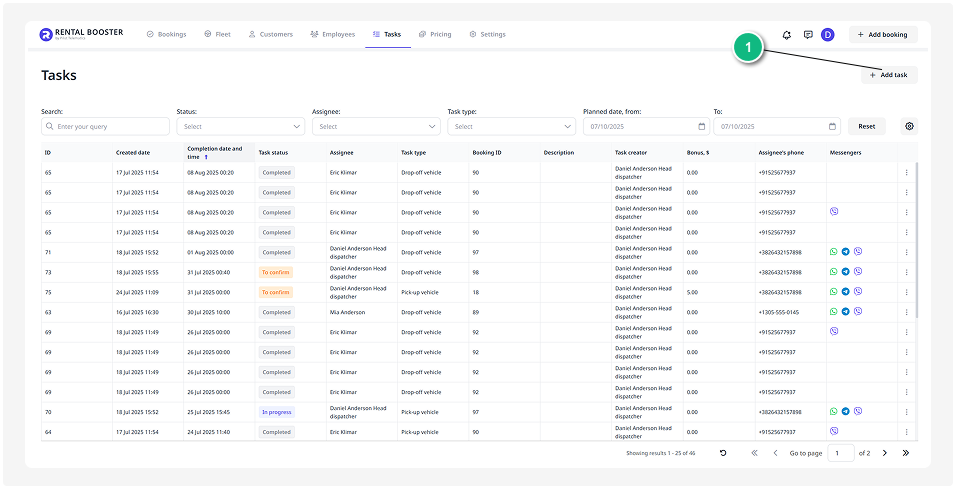The height and width of the screenshot is (489, 956).
Task: Open the notifications bell icon
Action: pyautogui.click(x=787, y=34)
